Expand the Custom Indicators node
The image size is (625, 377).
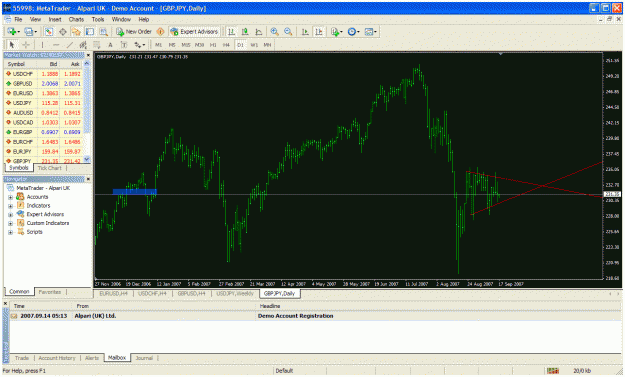point(10,224)
